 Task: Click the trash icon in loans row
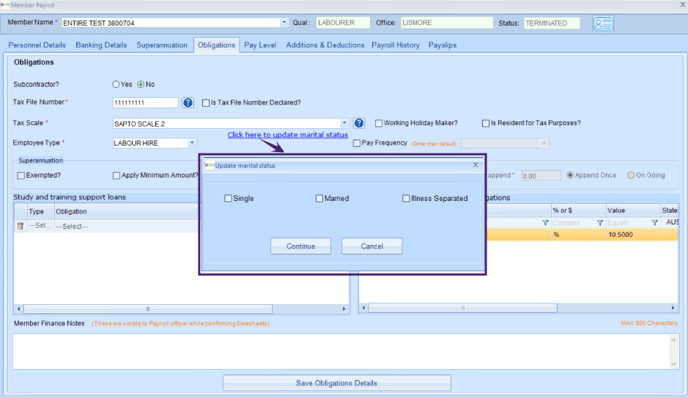tap(20, 226)
